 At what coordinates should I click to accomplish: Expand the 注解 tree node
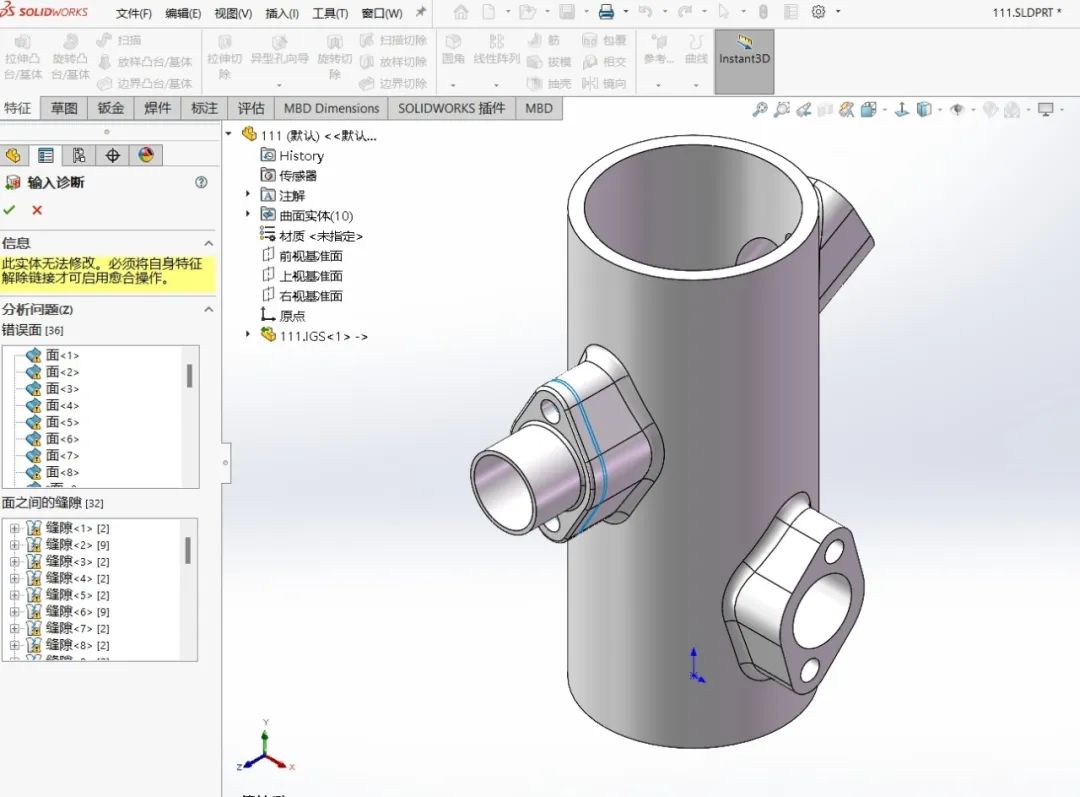(x=248, y=194)
